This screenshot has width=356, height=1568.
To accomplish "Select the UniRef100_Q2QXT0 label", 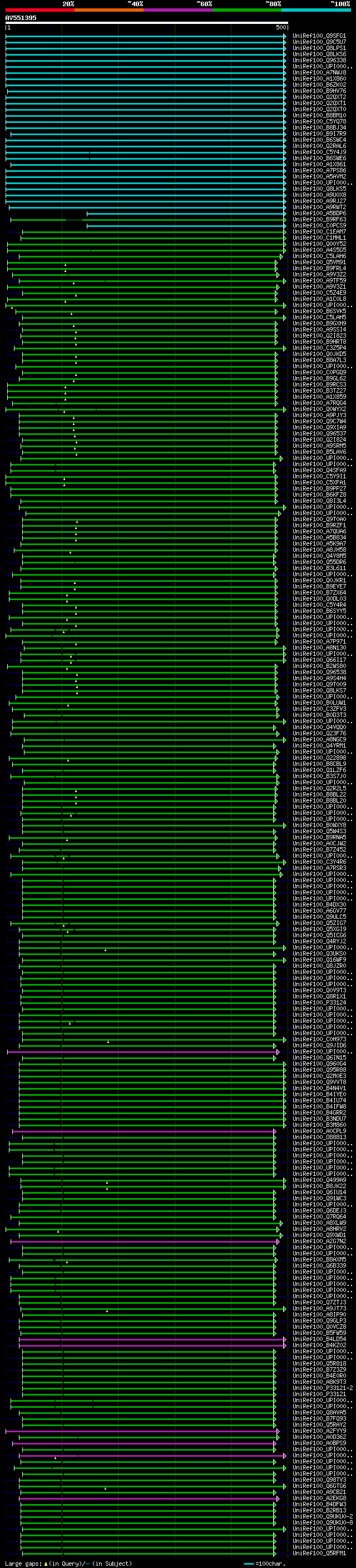I will (x=319, y=109).
